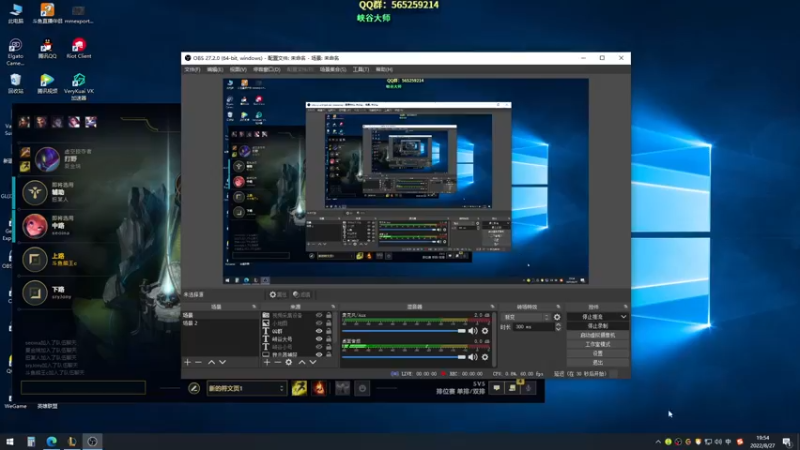Screen dimensions: 800x450
Task: Open emote selector in League client
Action: click(x=362, y=388)
